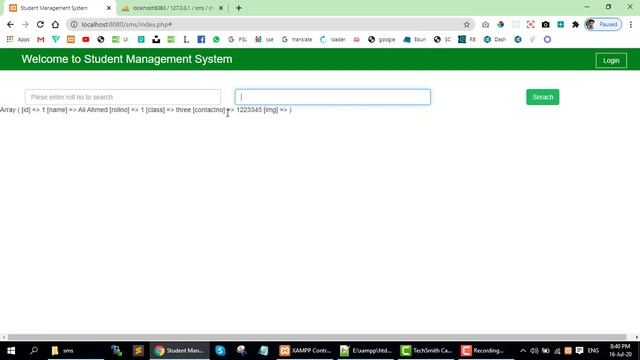The width and height of the screenshot is (640, 360).
Task: Click the address bar URL
Action: tap(127, 24)
